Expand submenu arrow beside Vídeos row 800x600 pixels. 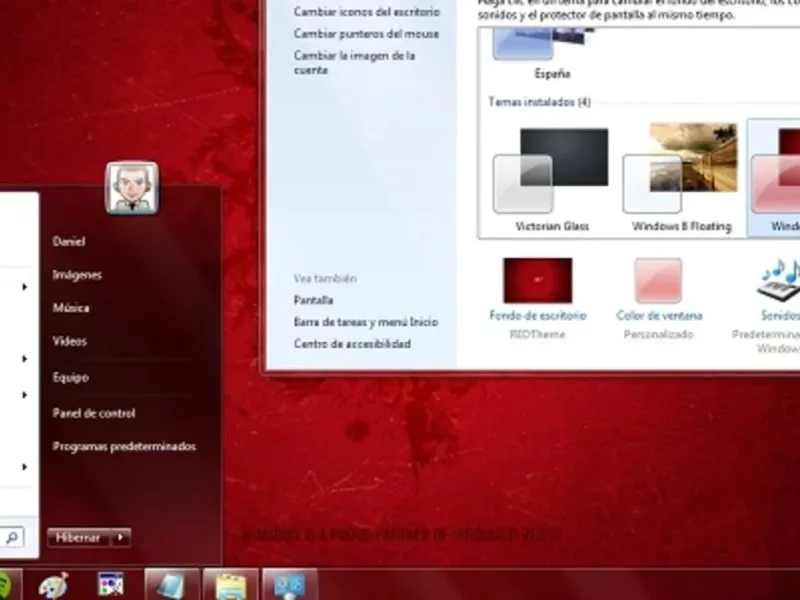click(x=24, y=359)
